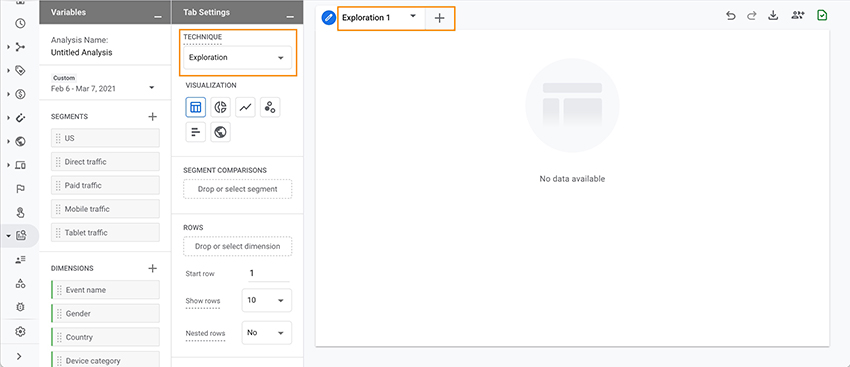Image resolution: width=850 pixels, height=367 pixels.
Task: Click the Redo arrow icon
Action: point(751,16)
